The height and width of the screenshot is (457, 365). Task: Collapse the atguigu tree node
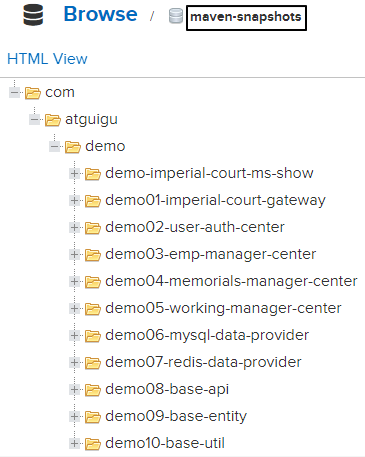34,120
